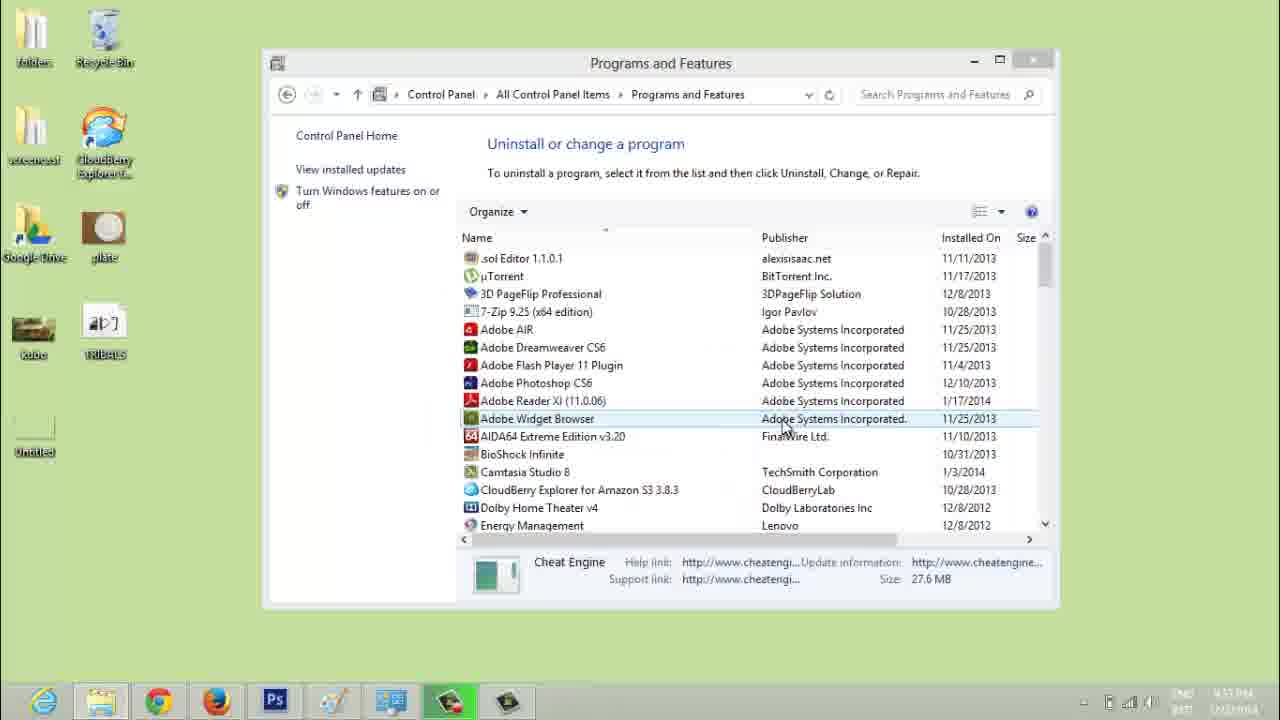The image size is (1280, 720).
Task: Open the address bar history dropdown
Action: click(x=809, y=95)
